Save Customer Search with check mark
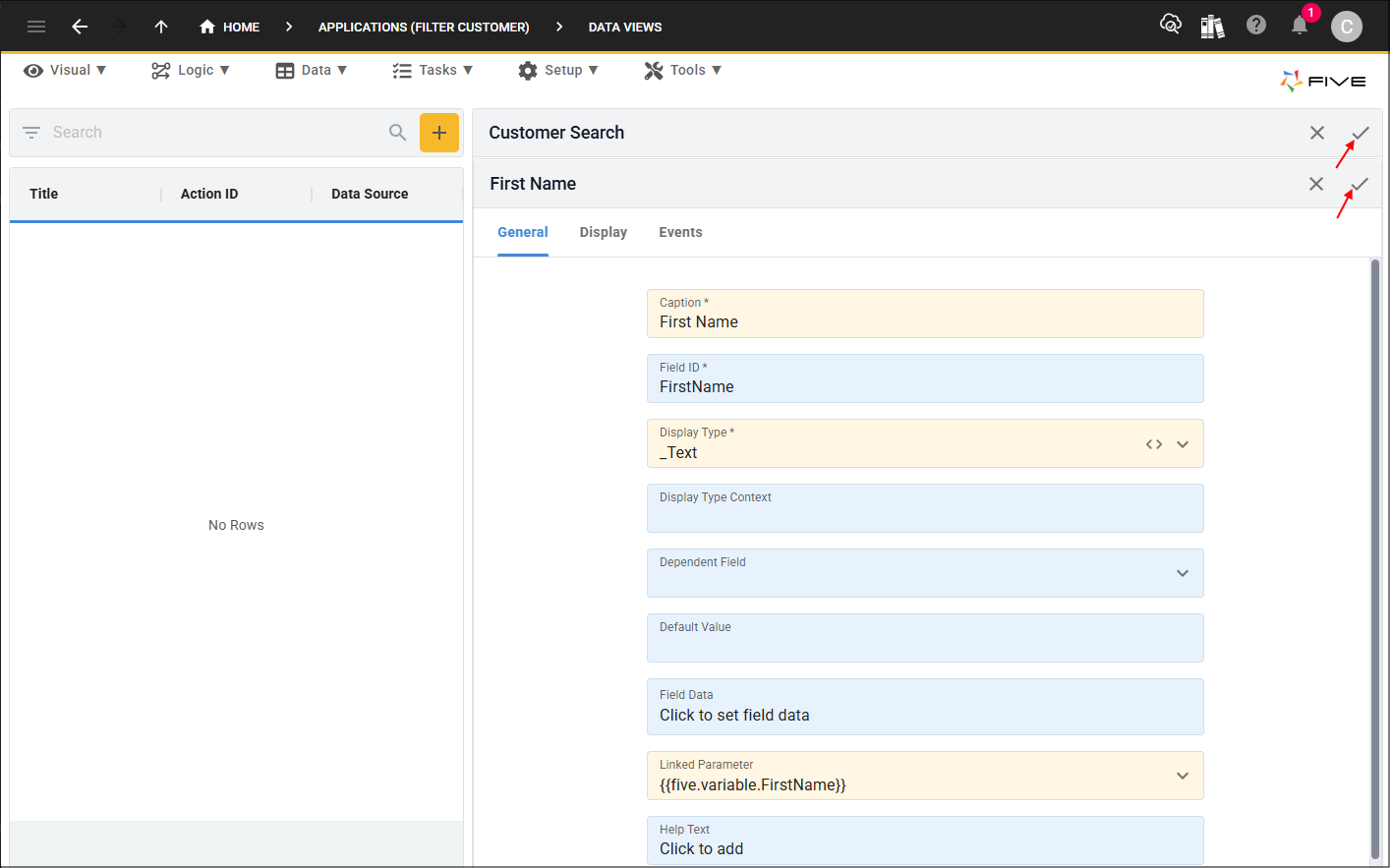The image size is (1390, 868). pos(1361,133)
